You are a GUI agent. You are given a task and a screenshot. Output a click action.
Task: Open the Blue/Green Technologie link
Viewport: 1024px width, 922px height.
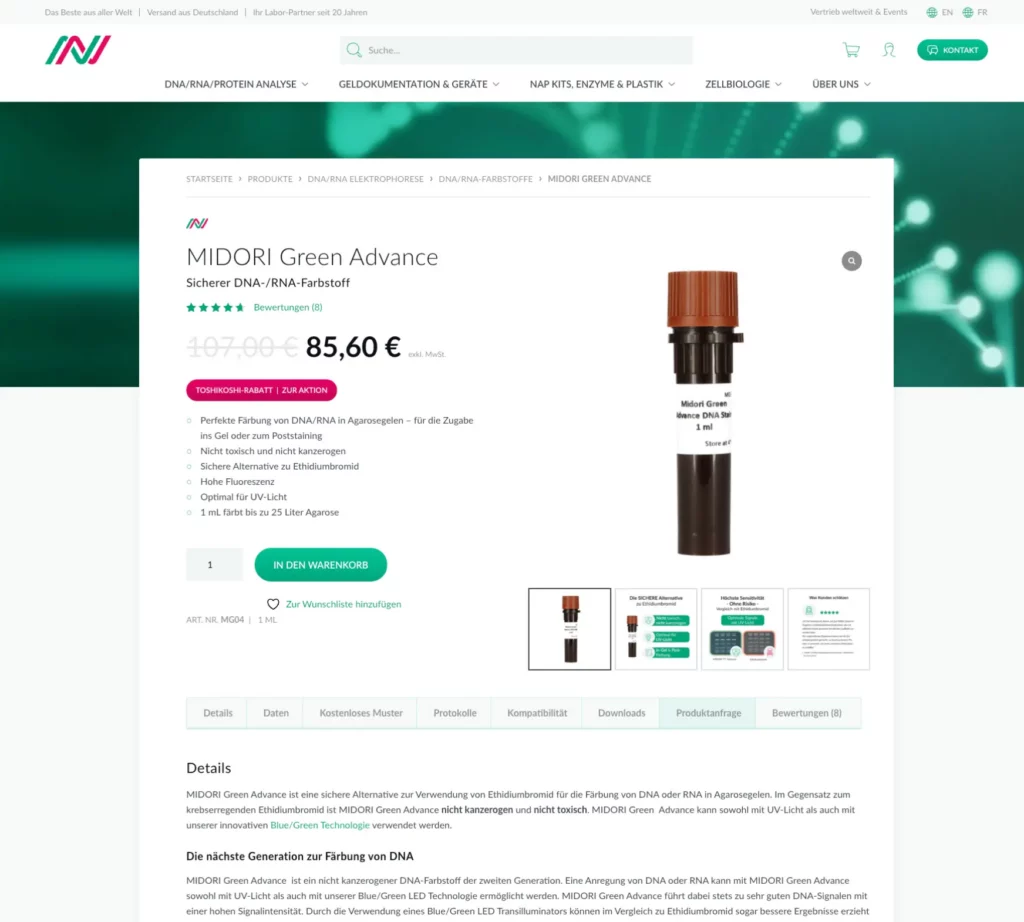320,825
